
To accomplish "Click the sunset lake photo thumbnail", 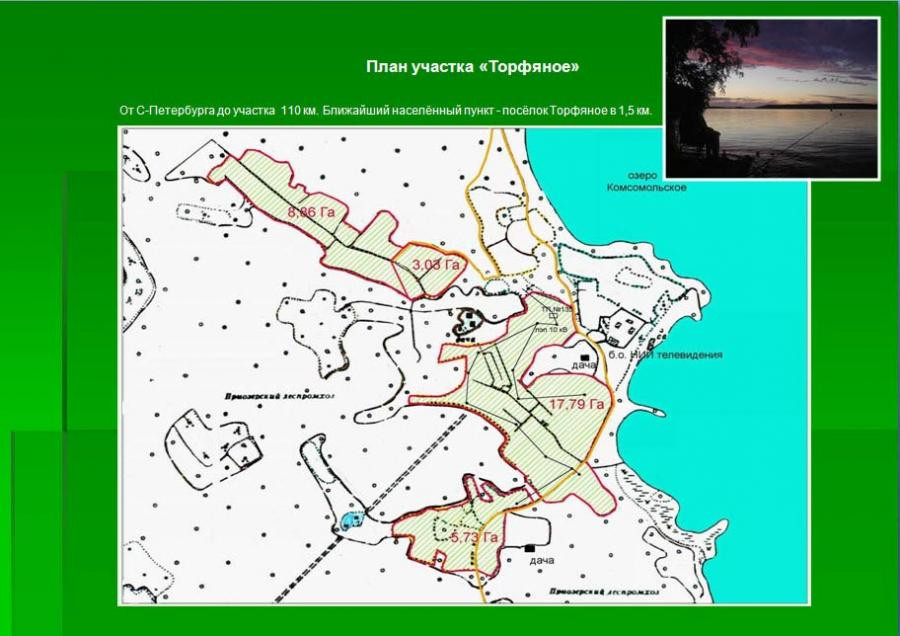I will 771,98.
